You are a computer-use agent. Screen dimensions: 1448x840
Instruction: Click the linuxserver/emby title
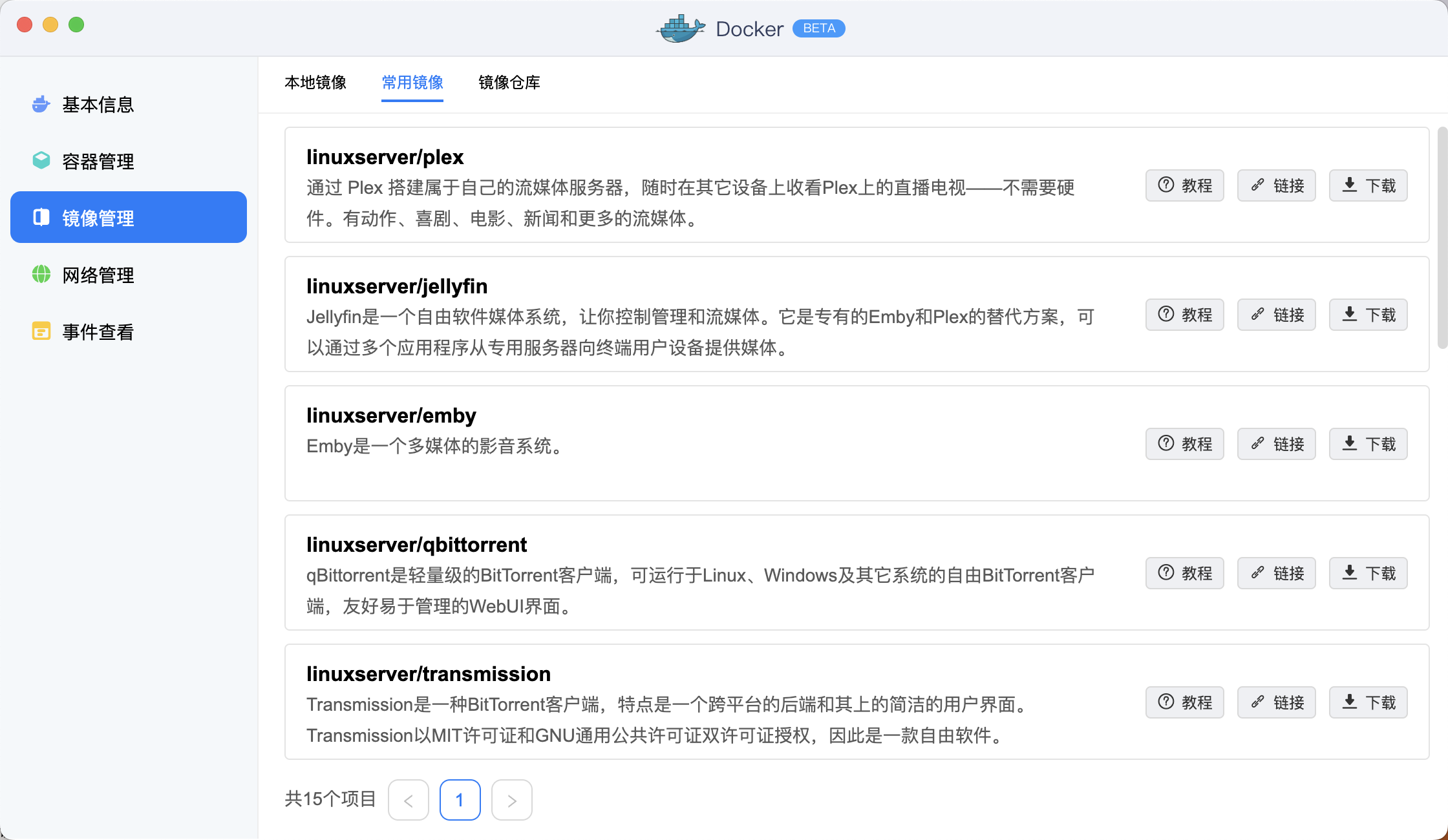pos(391,415)
